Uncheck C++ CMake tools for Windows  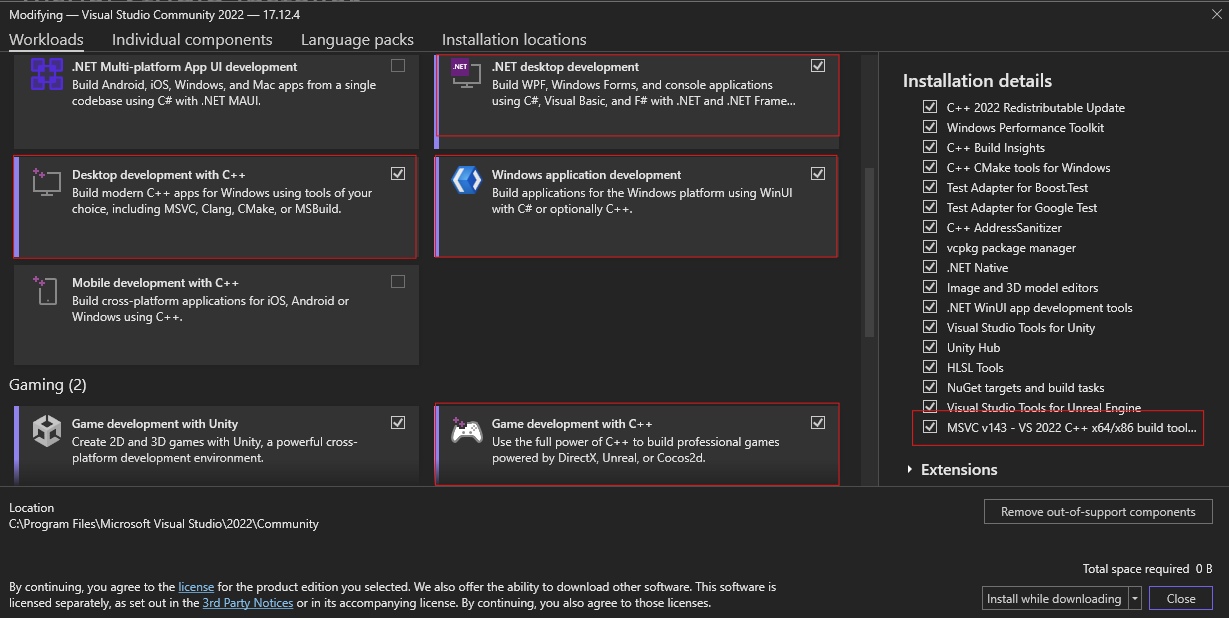pyautogui.click(x=930, y=167)
